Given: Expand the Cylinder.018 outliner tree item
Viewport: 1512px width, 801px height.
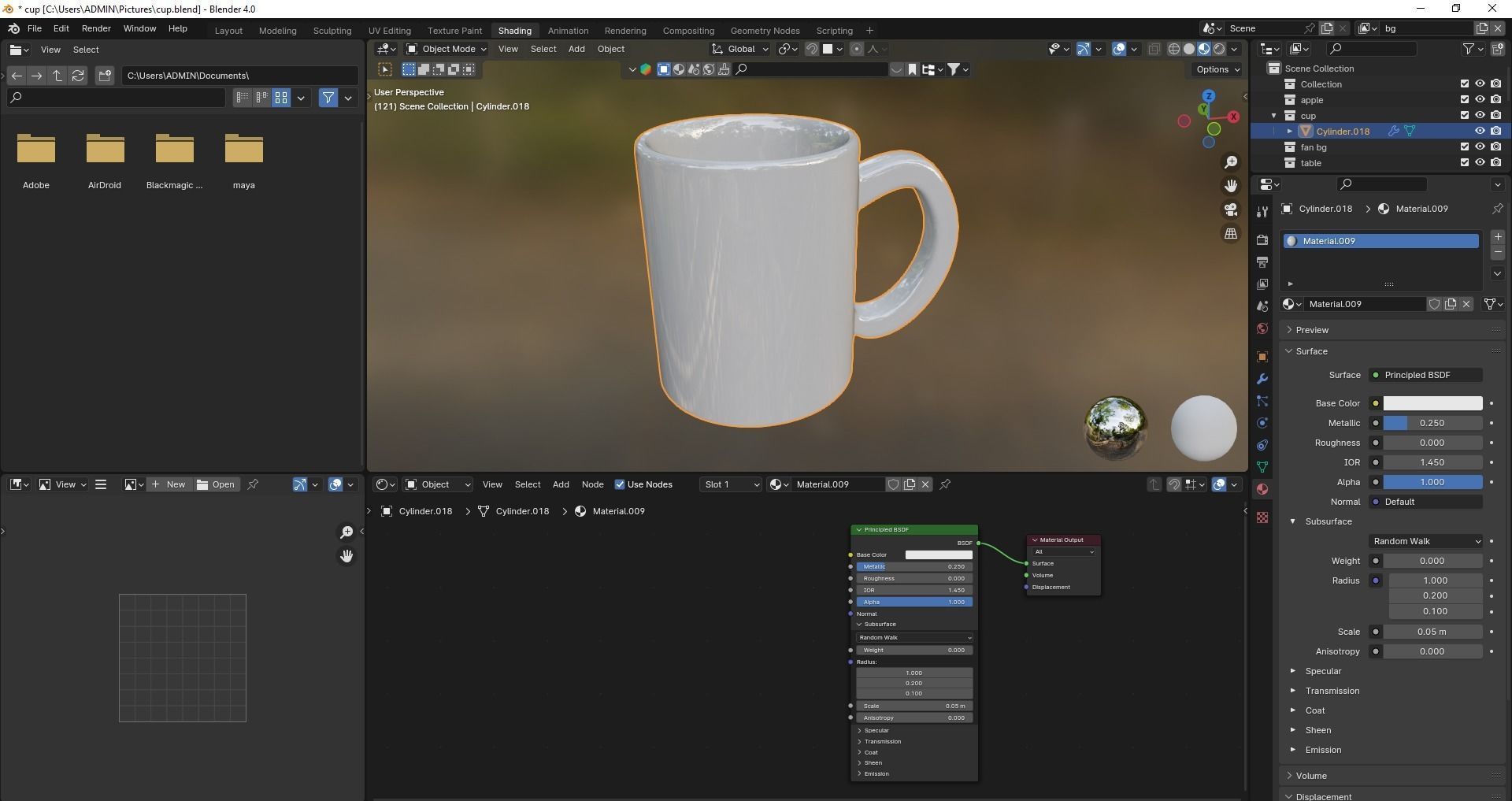Looking at the screenshot, I should click(x=1289, y=132).
